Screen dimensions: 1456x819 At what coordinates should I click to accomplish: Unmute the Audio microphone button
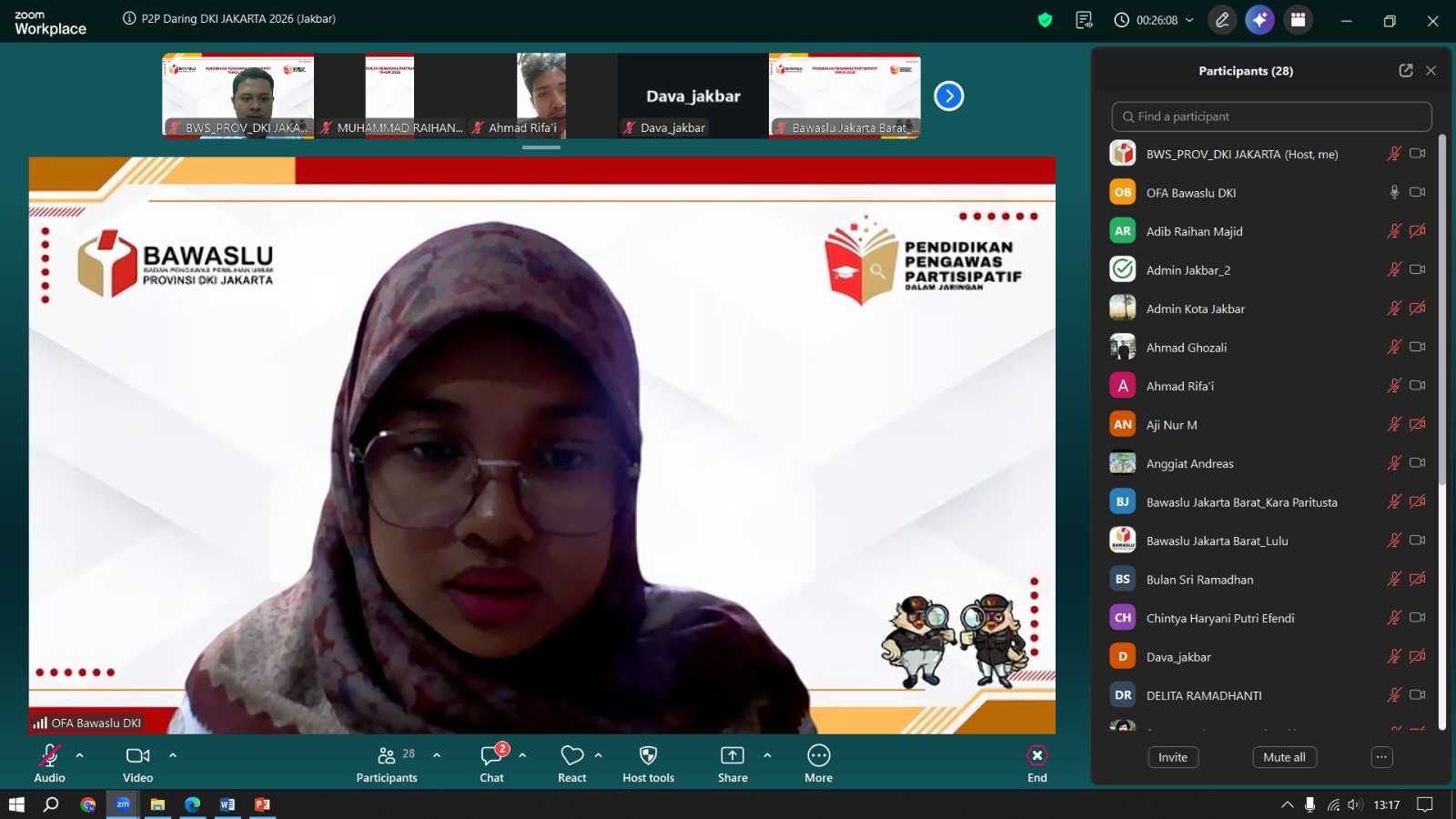[x=49, y=763]
